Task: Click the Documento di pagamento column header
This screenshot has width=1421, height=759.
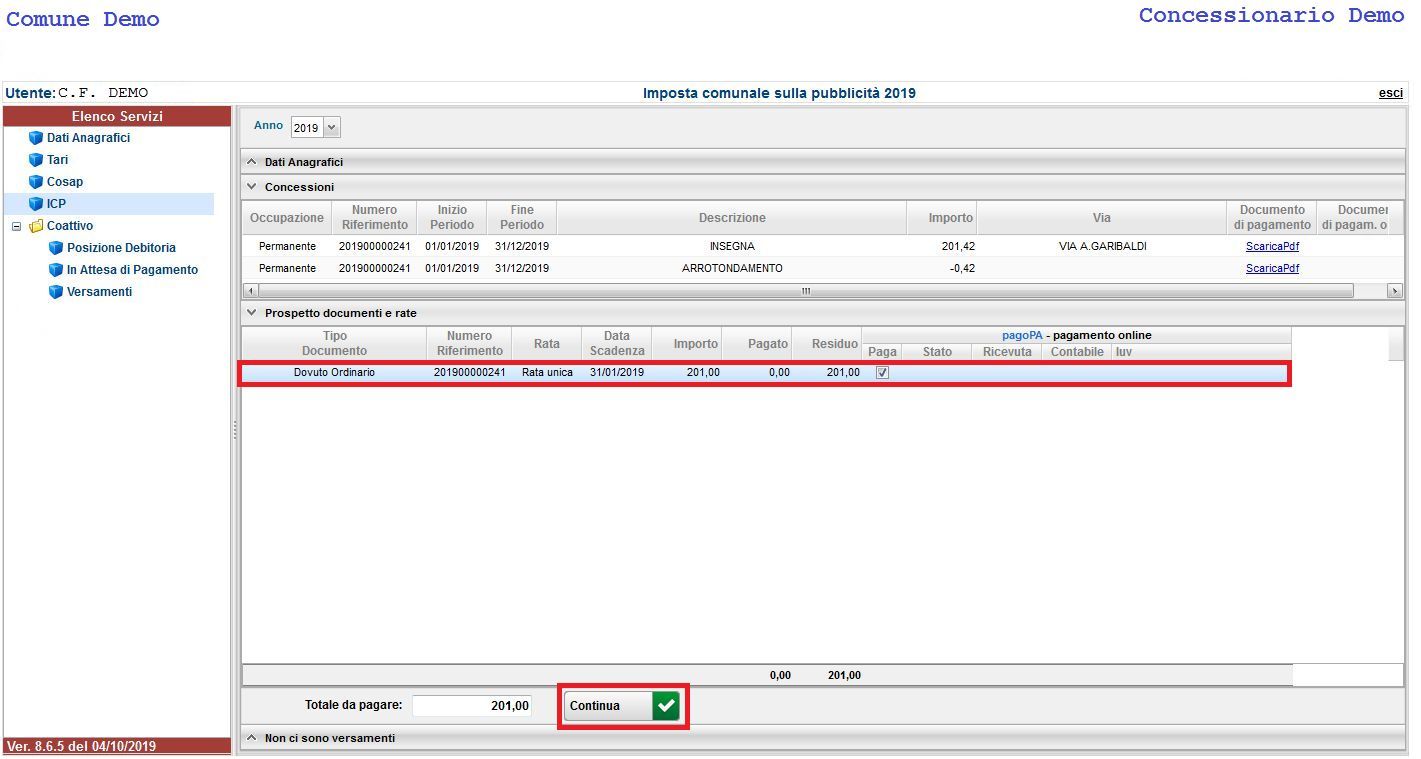Action: pyautogui.click(x=1272, y=218)
